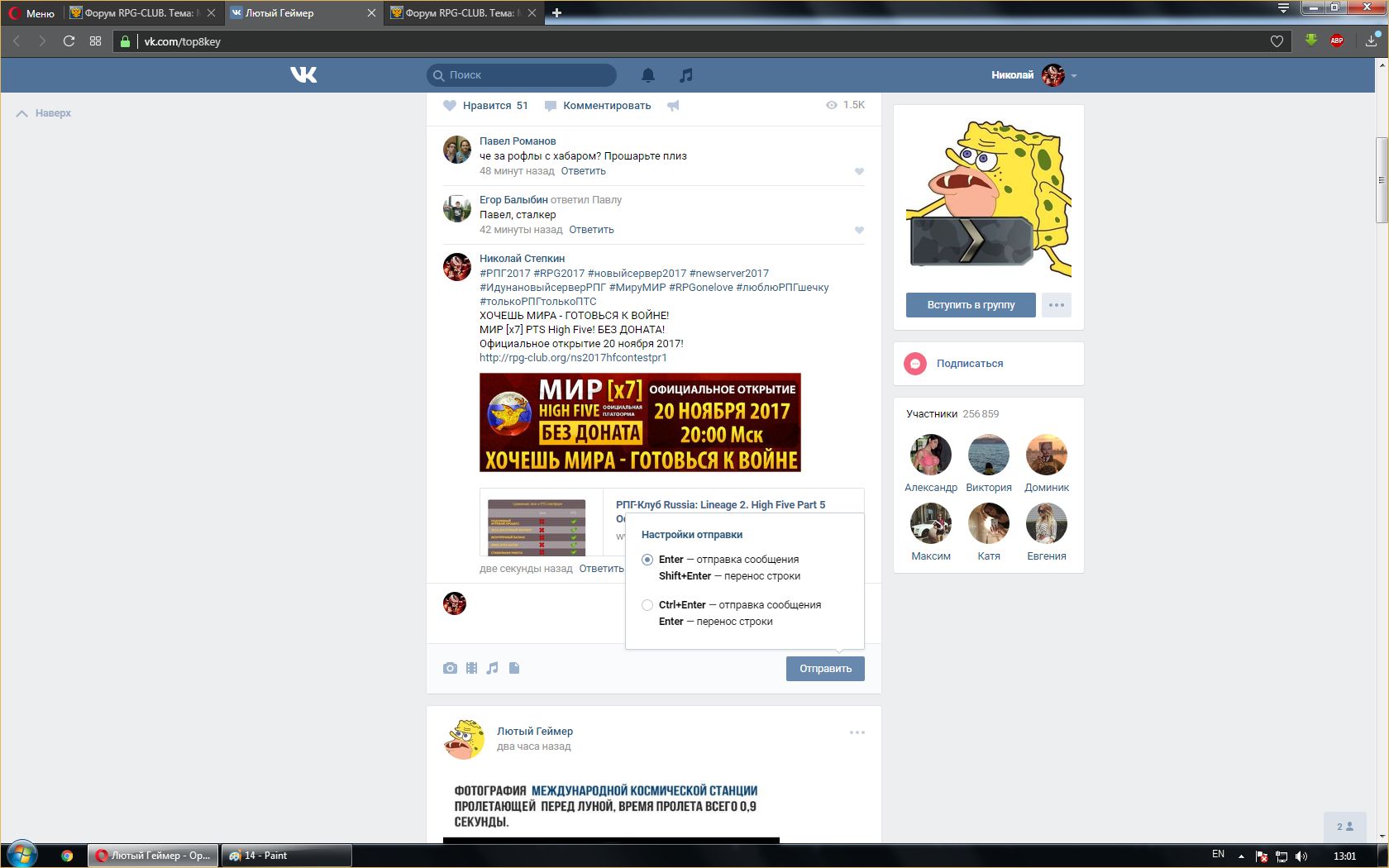The height and width of the screenshot is (868, 1389).
Task: Attach a photo to the comment
Action: pyautogui.click(x=450, y=668)
